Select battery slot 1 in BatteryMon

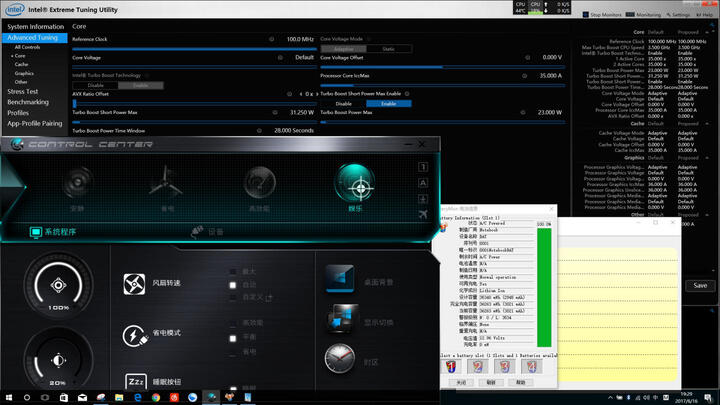coord(451,366)
